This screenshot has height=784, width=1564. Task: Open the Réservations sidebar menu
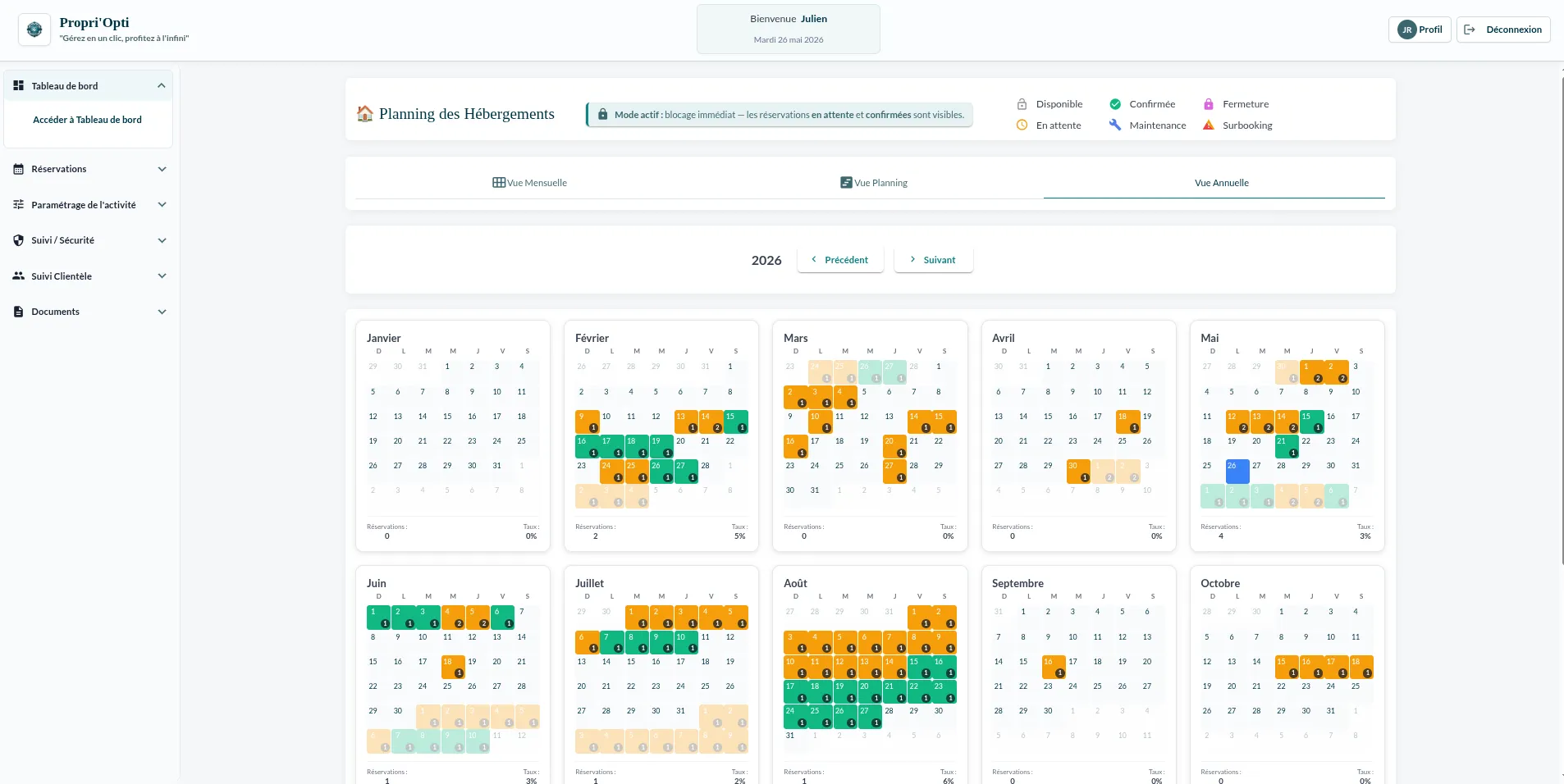pos(89,169)
